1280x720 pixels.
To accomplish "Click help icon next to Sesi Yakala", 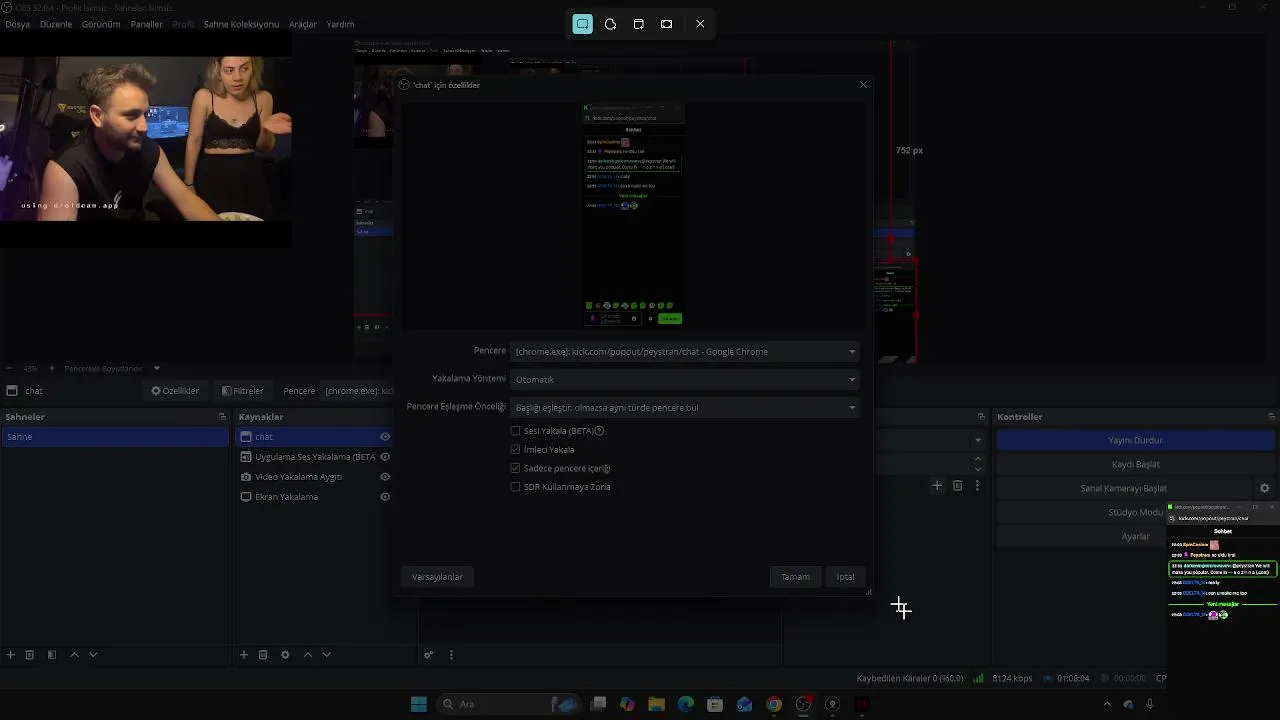I will click(x=599, y=431).
